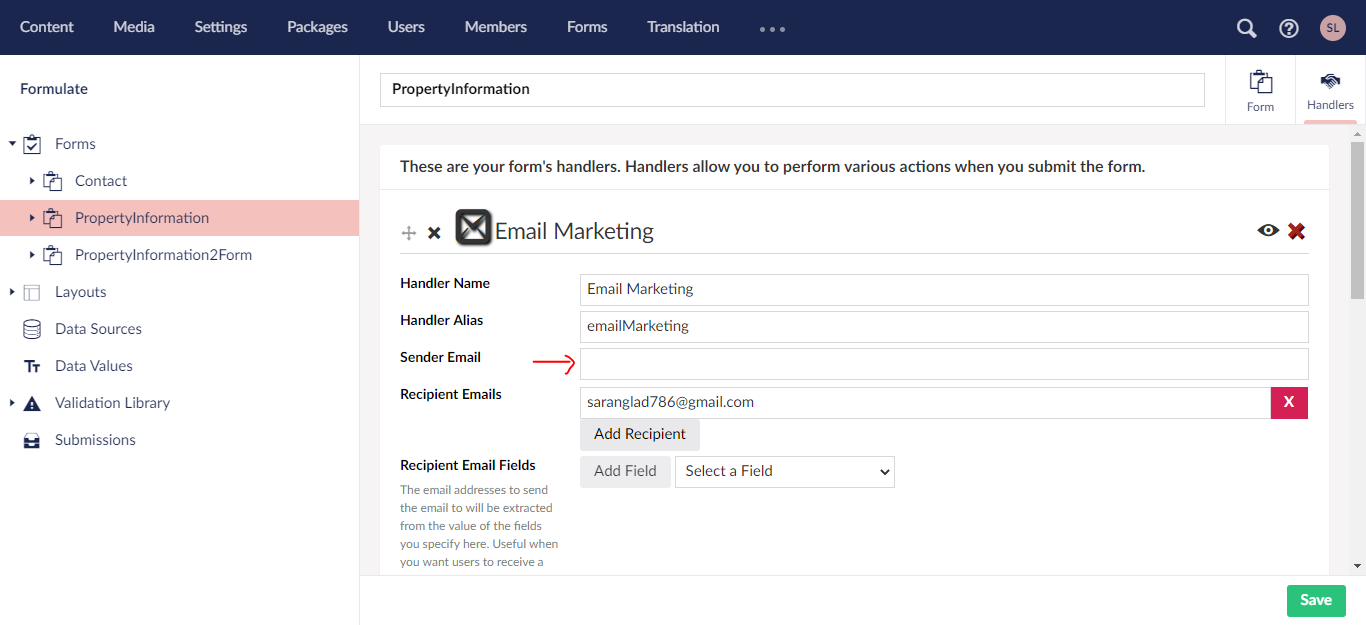Open the Media section
This screenshot has height=625, width=1366.
(x=134, y=27)
